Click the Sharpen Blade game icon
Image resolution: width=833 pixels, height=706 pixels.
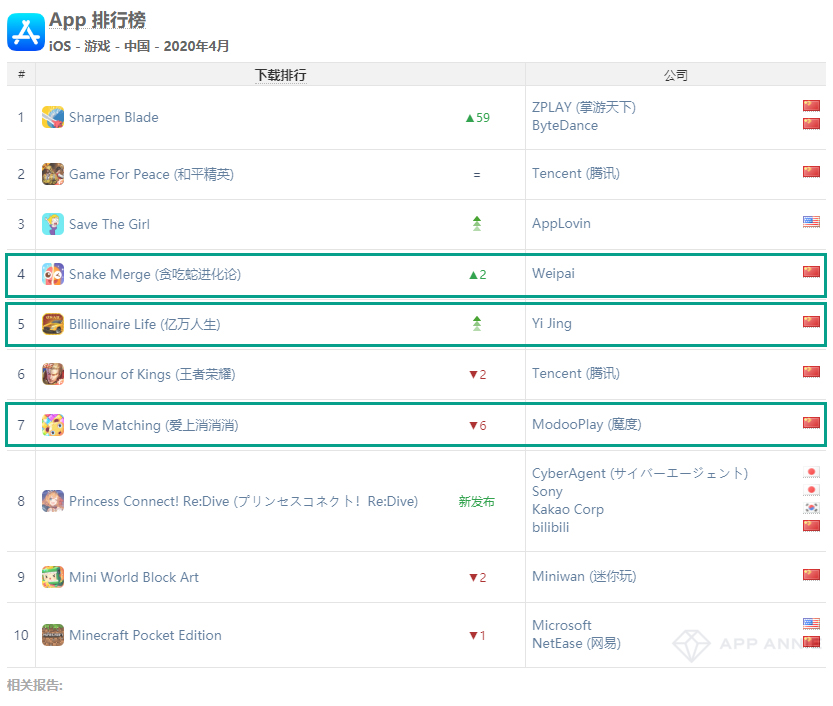pos(53,117)
